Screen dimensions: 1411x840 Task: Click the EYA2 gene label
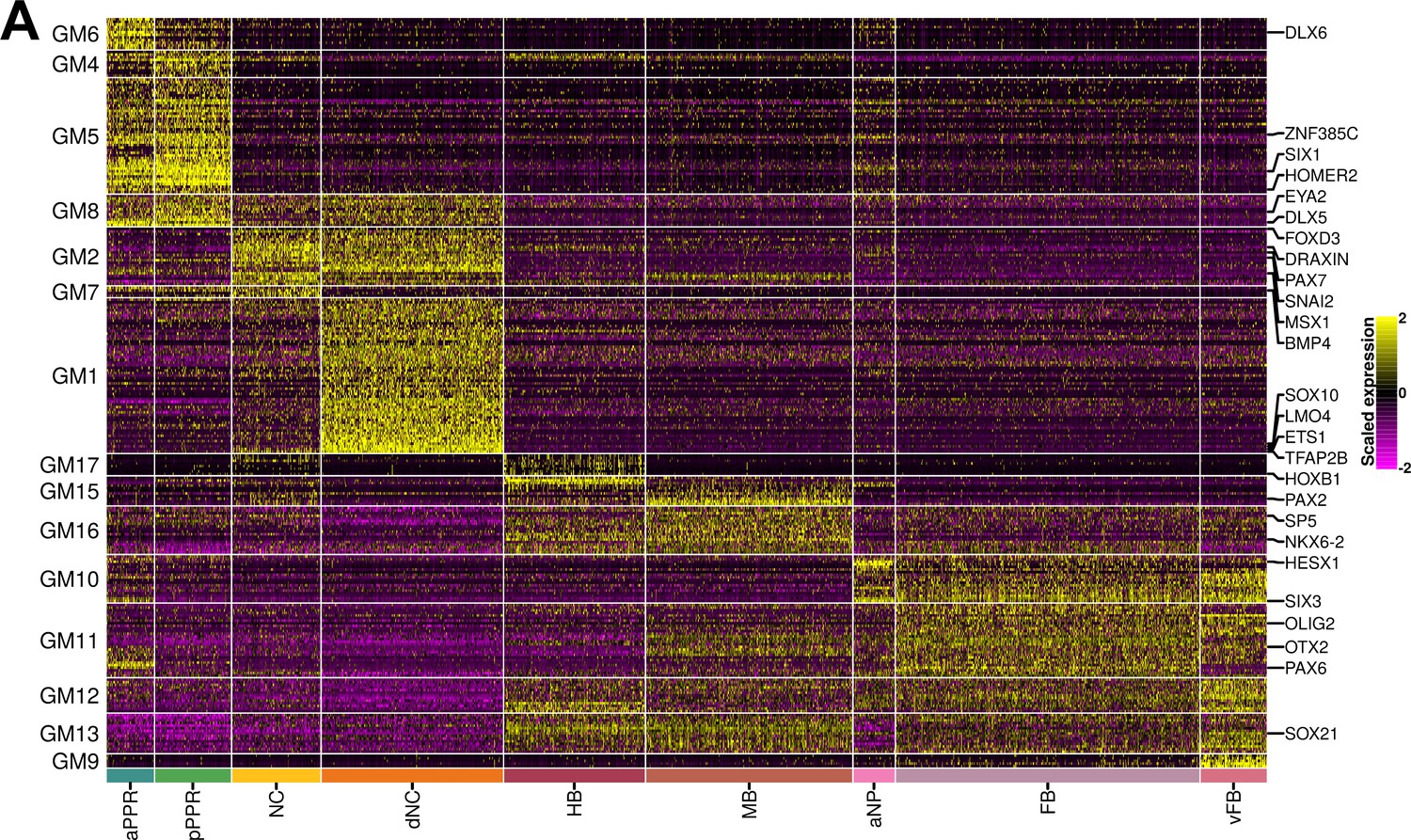pos(1306,198)
